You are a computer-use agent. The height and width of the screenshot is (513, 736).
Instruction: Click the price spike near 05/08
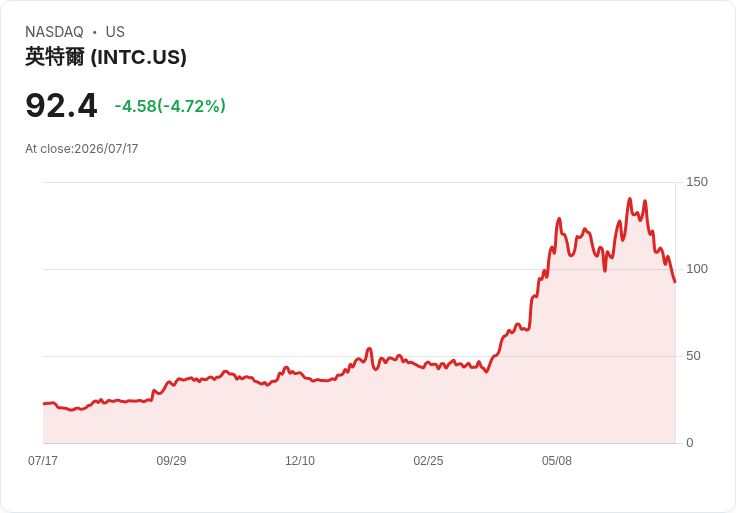coord(559,219)
